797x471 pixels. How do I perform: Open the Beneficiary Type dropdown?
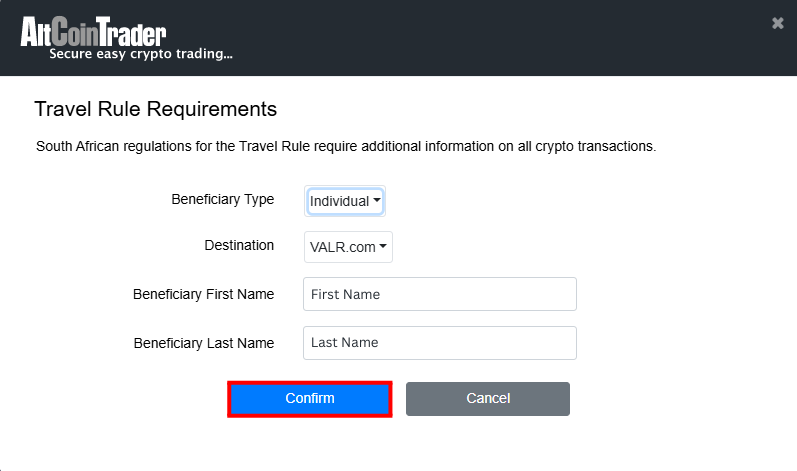345,201
